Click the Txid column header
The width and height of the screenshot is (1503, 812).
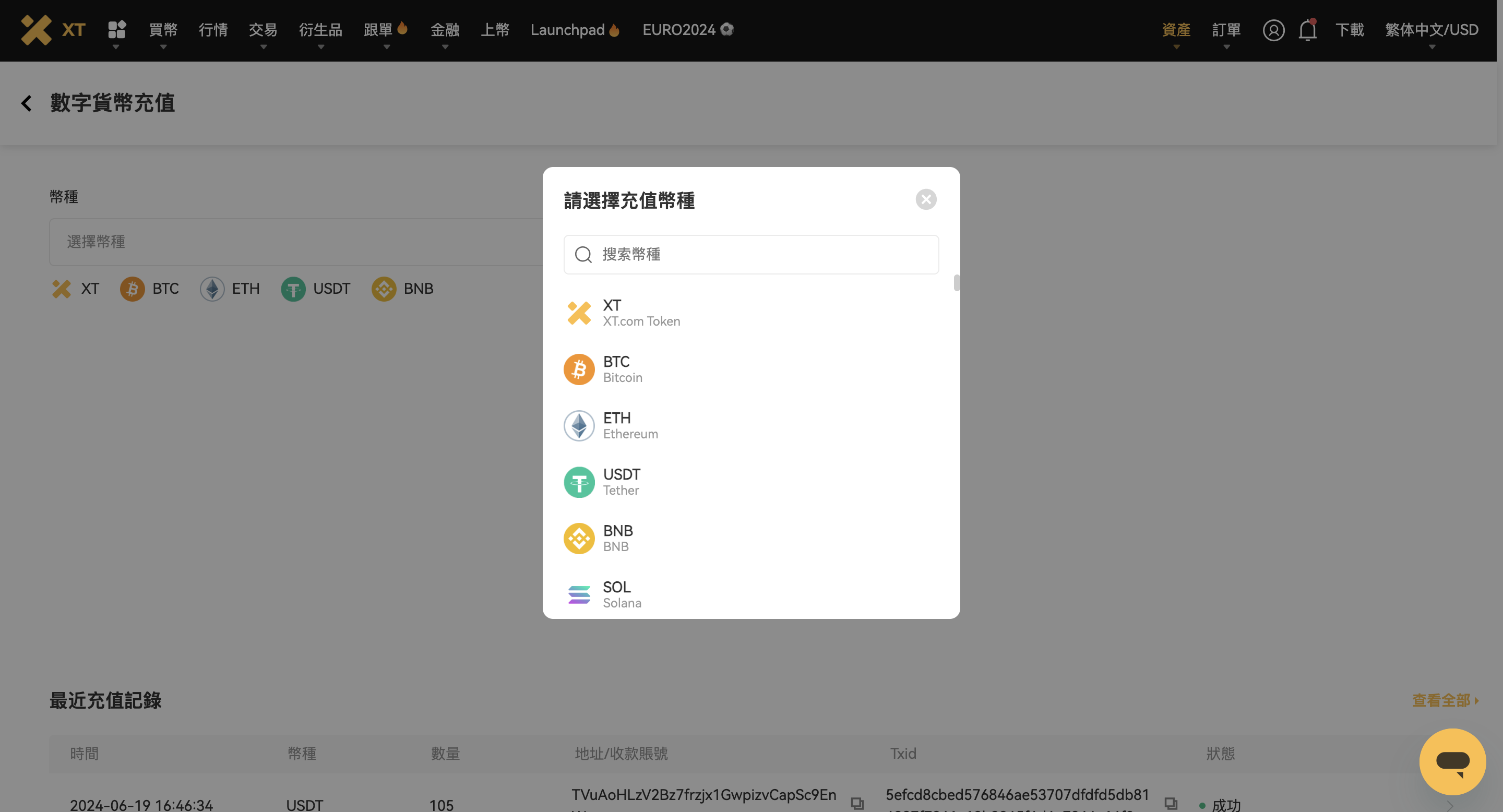pos(903,754)
